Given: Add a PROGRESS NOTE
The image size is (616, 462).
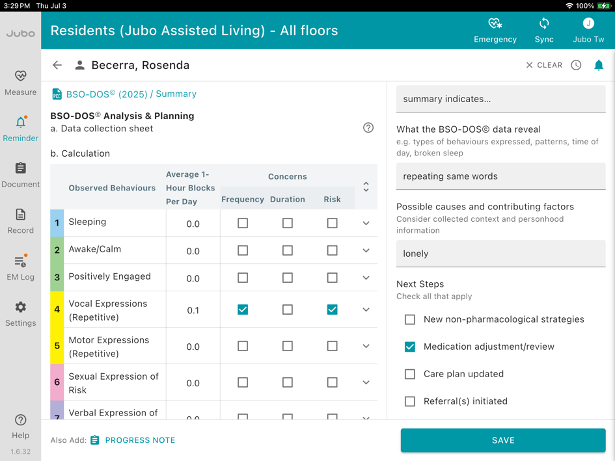Looking at the screenshot, I should pos(139,440).
